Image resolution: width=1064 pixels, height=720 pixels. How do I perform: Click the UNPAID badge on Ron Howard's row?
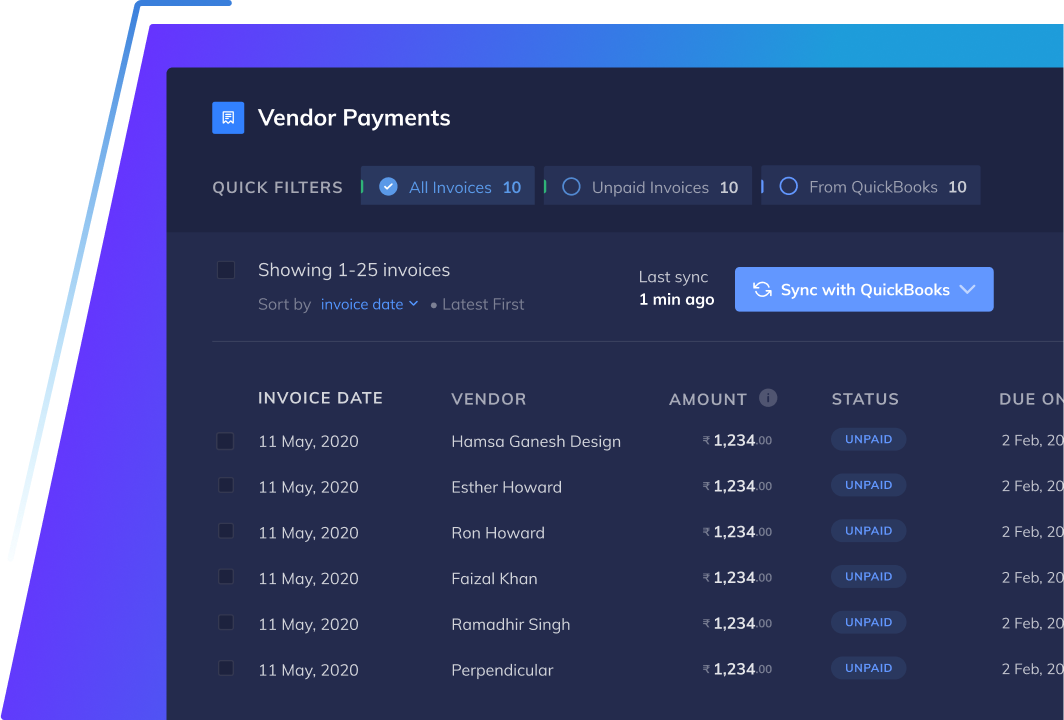868,530
